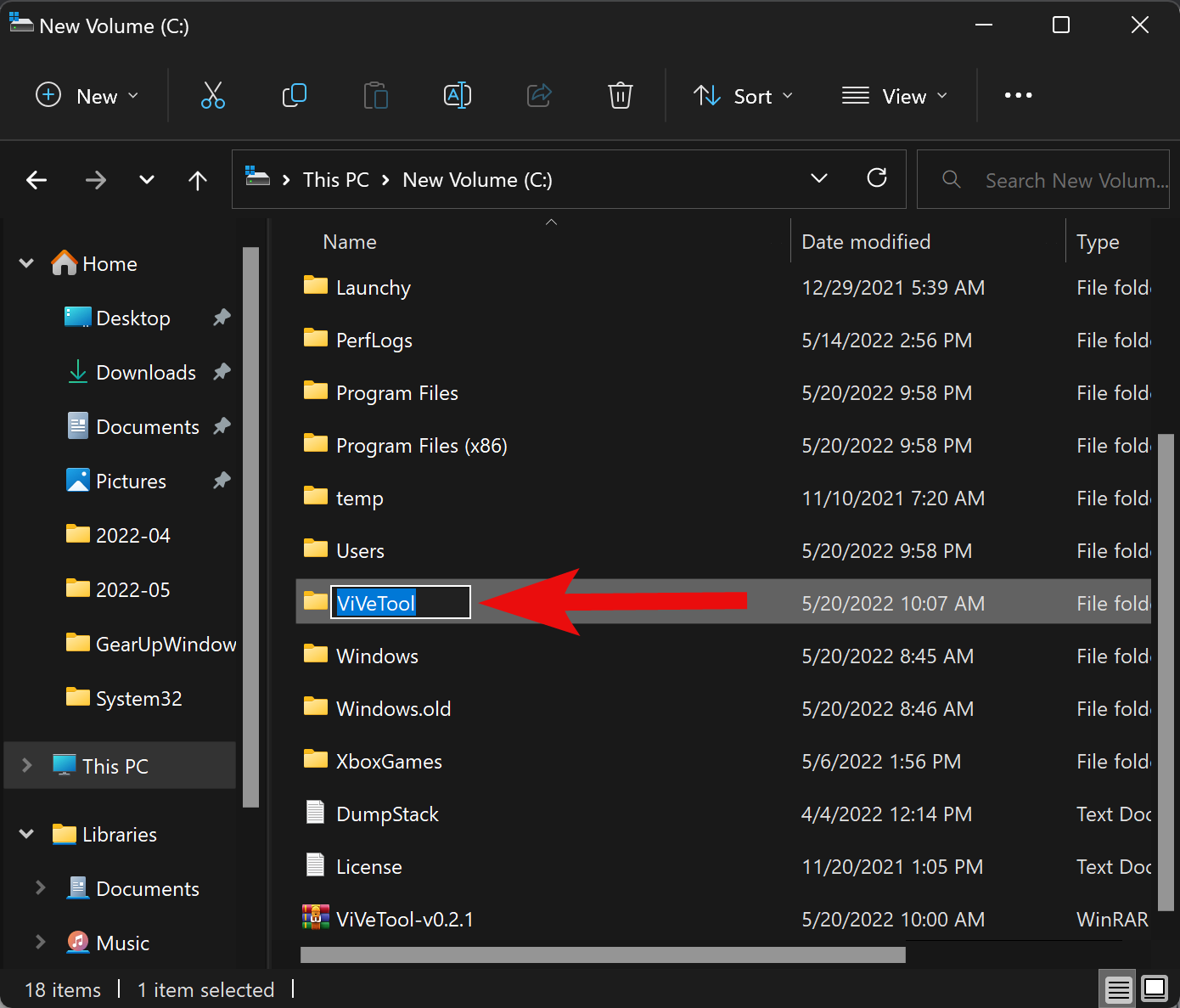Open the New dropdown menu
The image size is (1180, 1008).
point(87,95)
